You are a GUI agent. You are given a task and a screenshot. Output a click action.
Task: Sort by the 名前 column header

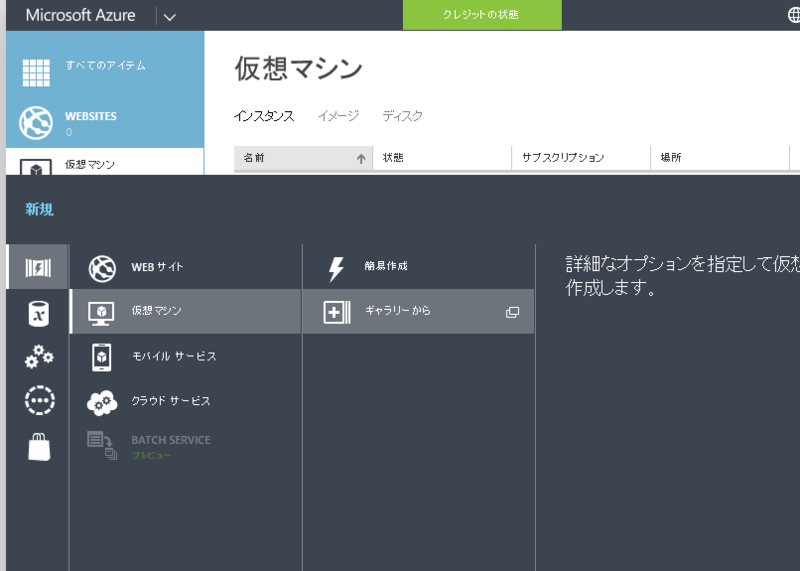coord(304,158)
